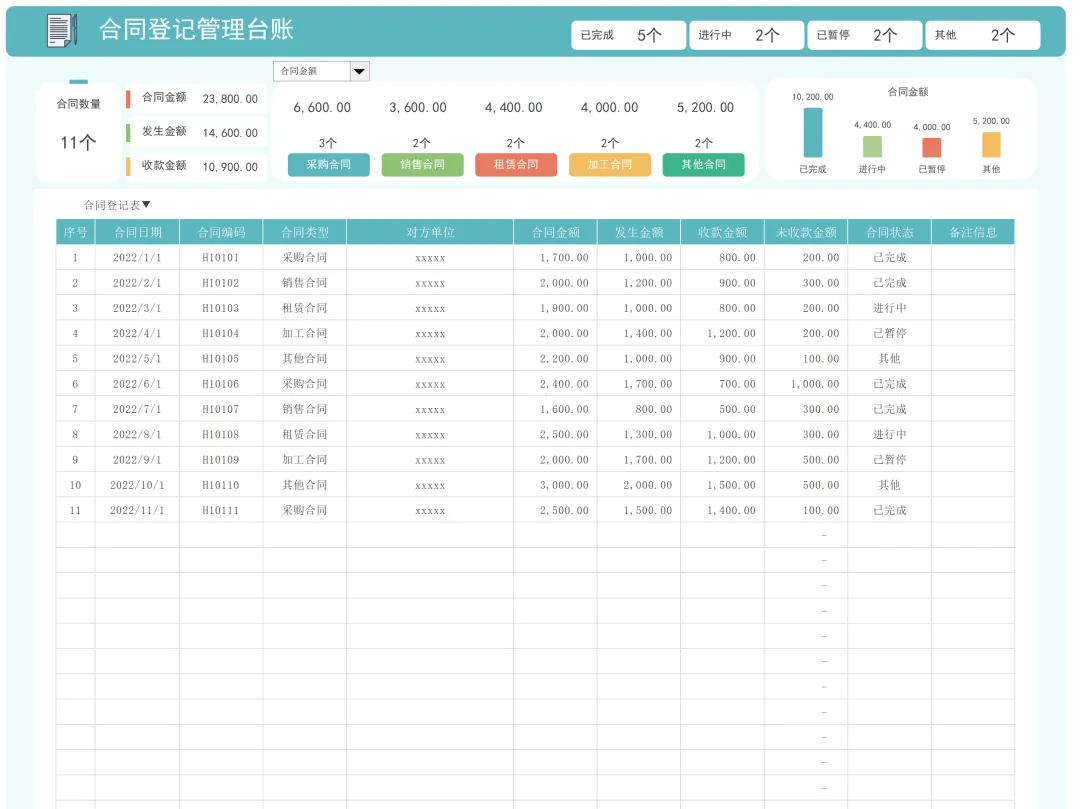Select the 发生金额 column header
Screen dimensions: 1080x809
pyautogui.click(x=639, y=232)
